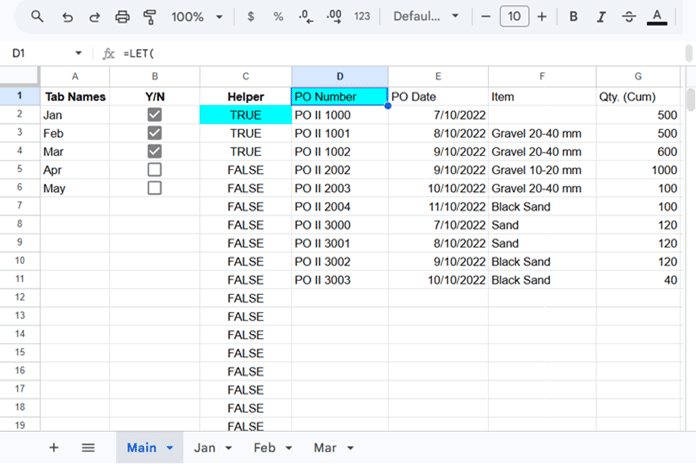Print the spreadsheet
This screenshot has width=696, height=464.
pos(122,17)
